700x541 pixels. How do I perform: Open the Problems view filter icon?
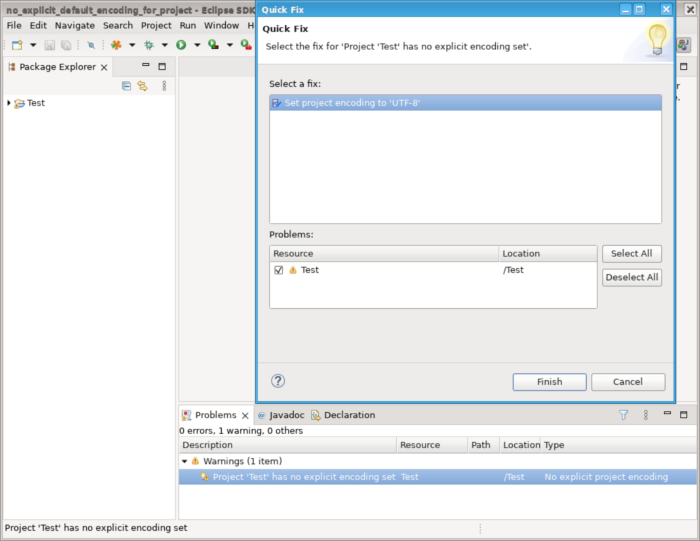(624, 415)
